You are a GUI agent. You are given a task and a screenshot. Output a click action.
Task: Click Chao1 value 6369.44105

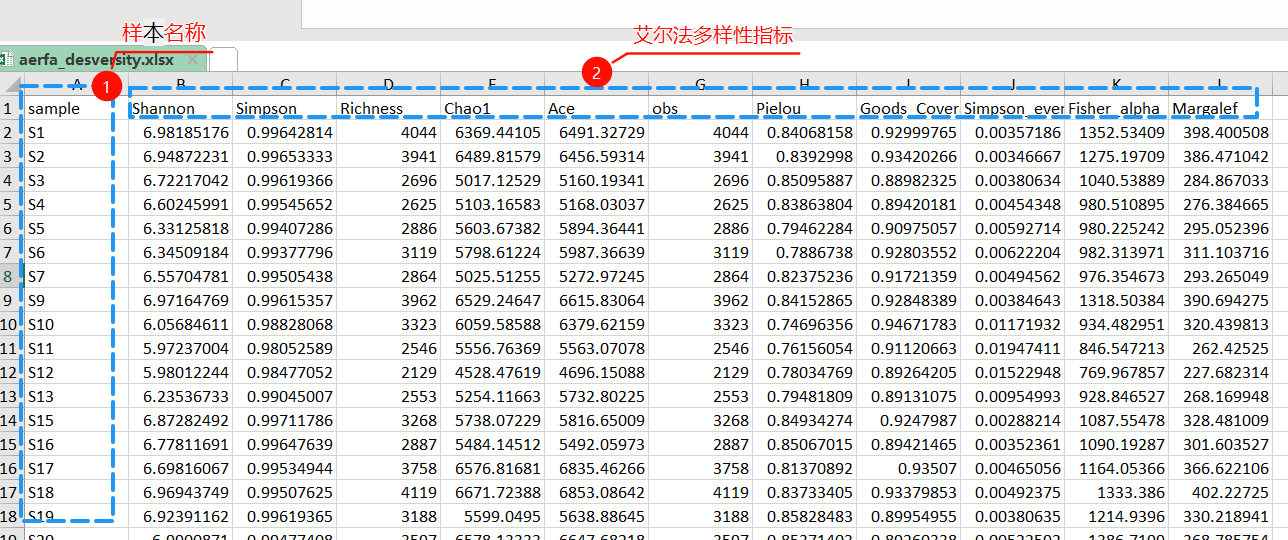point(493,132)
